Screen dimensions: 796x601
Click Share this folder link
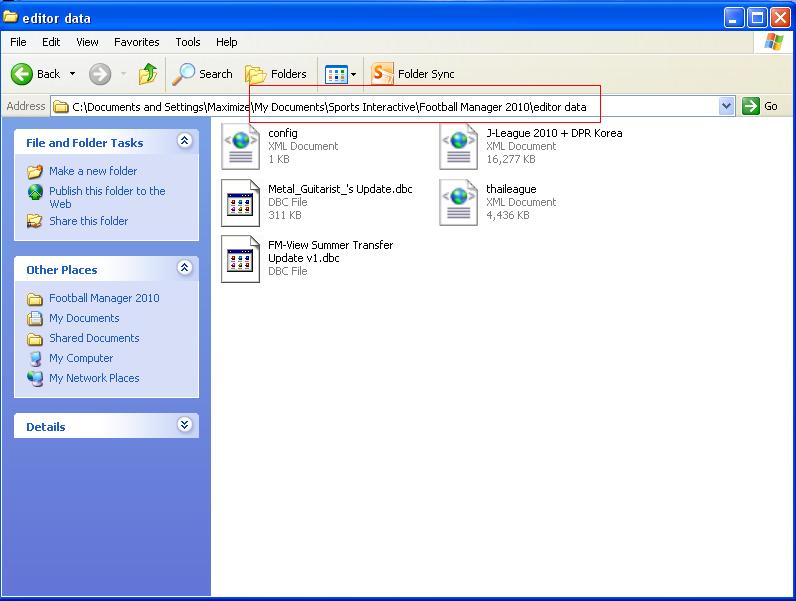pyautogui.click(x=88, y=221)
